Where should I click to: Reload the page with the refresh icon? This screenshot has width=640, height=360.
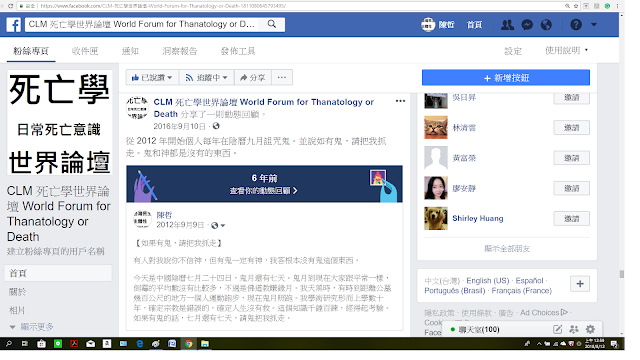pos(10,6)
